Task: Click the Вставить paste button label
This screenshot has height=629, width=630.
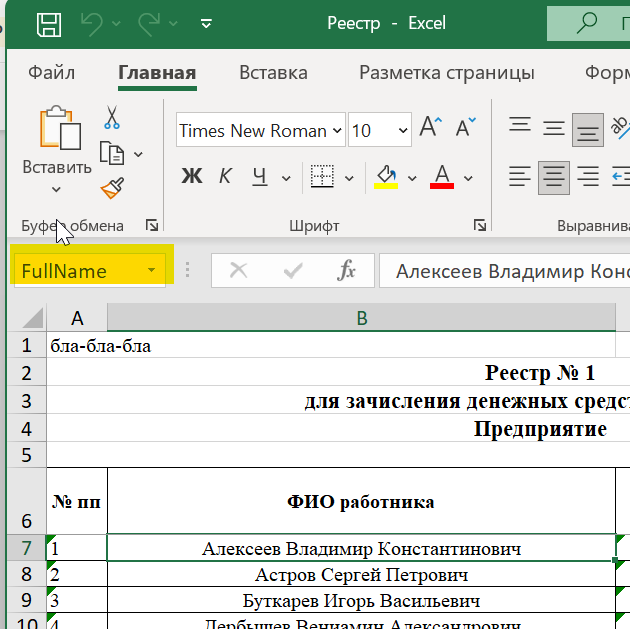Action: [57, 167]
